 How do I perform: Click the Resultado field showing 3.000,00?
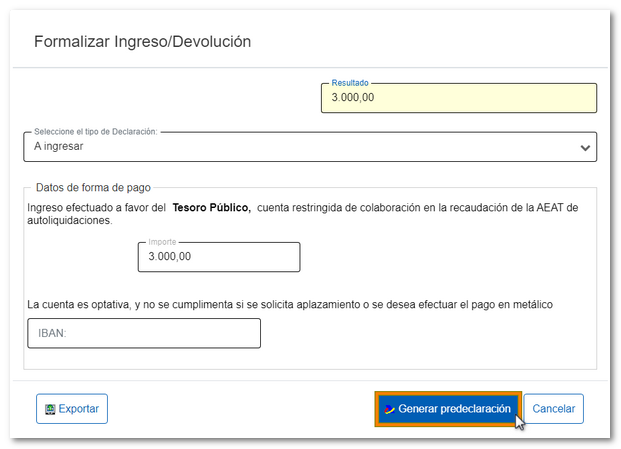pyautogui.click(x=458, y=98)
